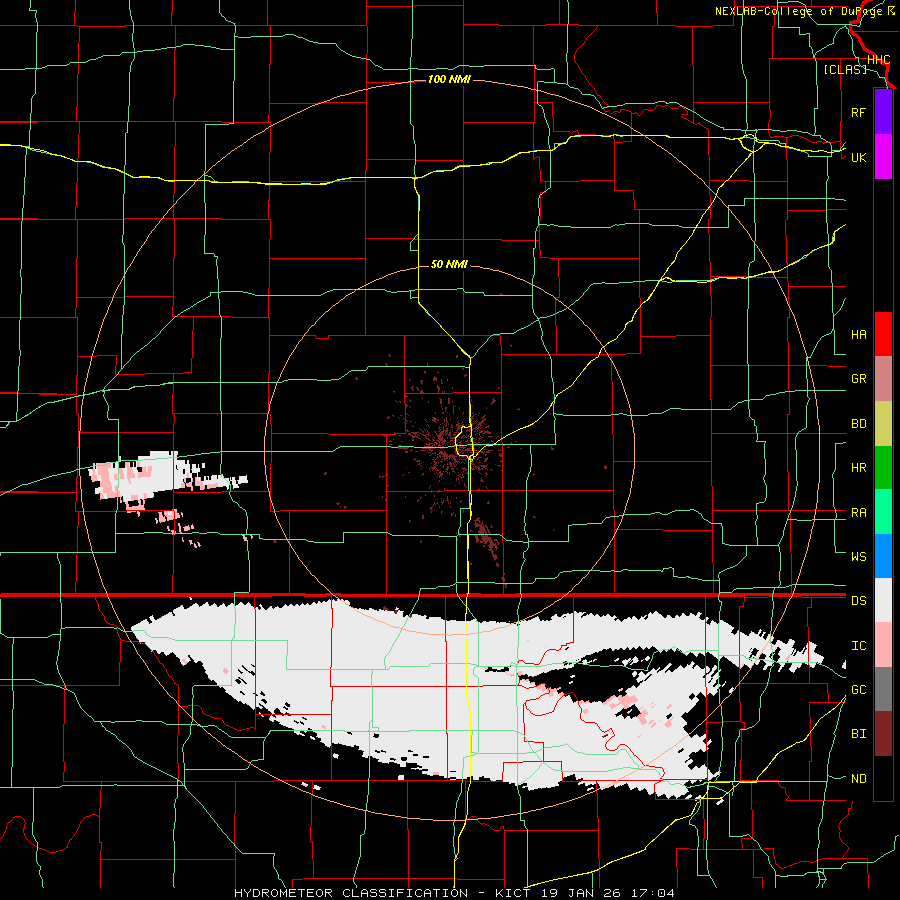This screenshot has height=900, width=900.
Task: Click the 'IC' legend label
Action: tap(858, 646)
